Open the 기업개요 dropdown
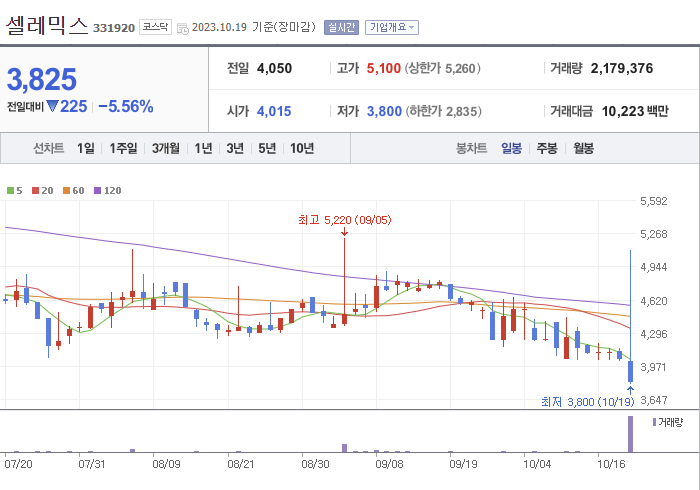 pyautogui.click(x=392, y=27)
